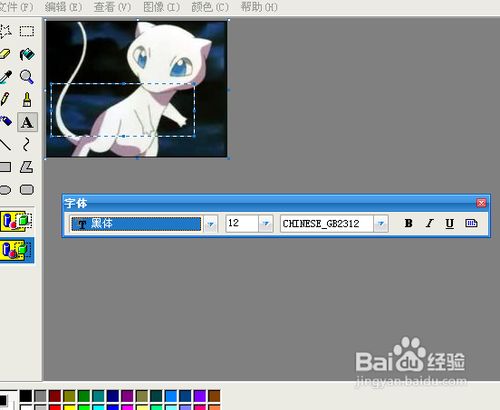Screen dimensions: 500x410
Task: Open the 帮助(H) menu
Action: (x=259, y=7)
